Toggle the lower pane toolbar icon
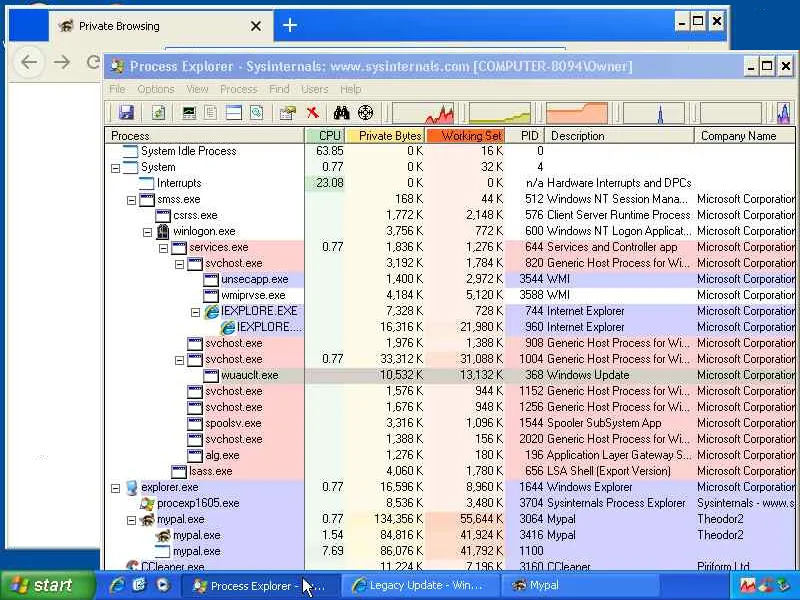Screen dimensions: 800x600 coord(234,112)
